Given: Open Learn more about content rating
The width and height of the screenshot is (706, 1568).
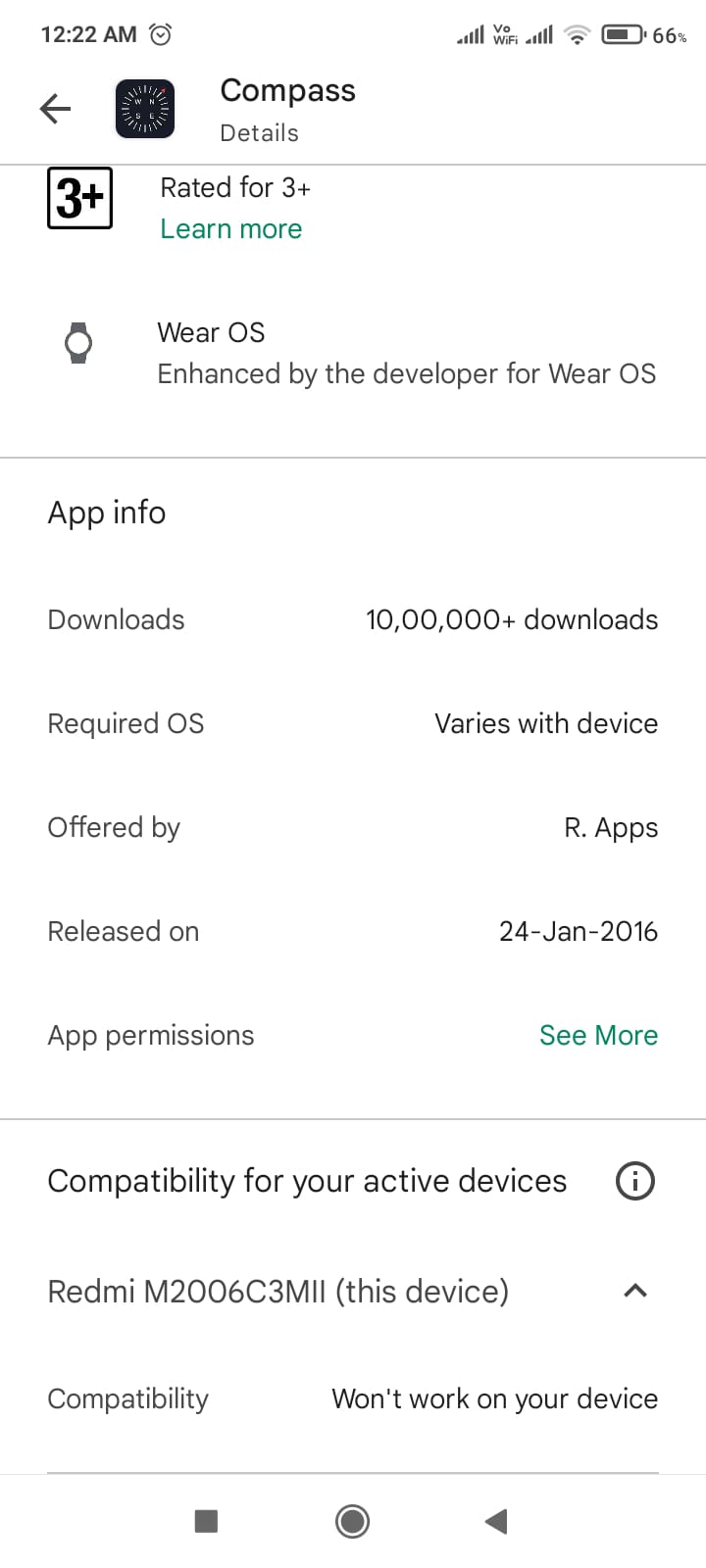Looking at the screenshot, I should [x=231, y=228].
